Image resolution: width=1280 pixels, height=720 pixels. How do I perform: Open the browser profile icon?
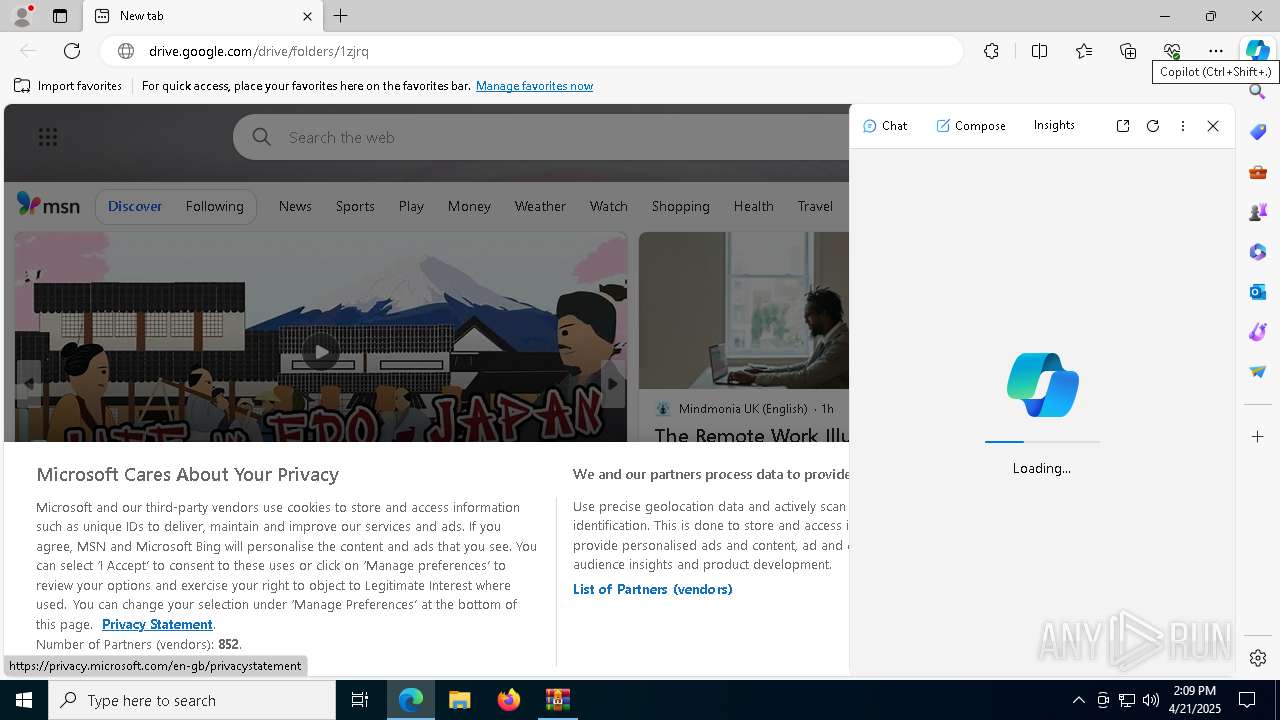tap(21, 16)
